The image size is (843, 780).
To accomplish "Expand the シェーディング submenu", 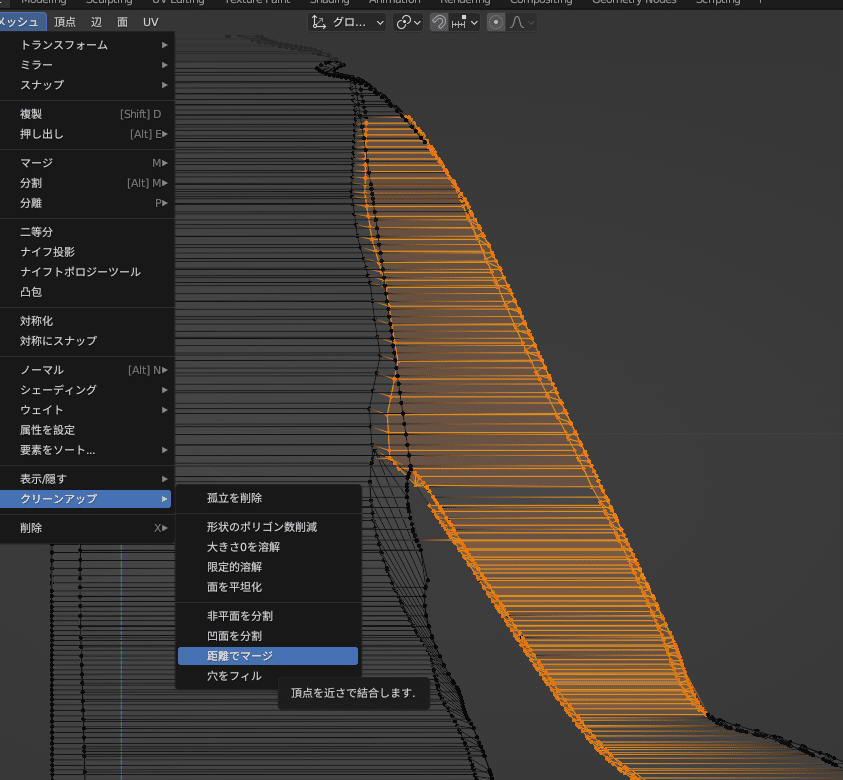I will coord(86,390).
